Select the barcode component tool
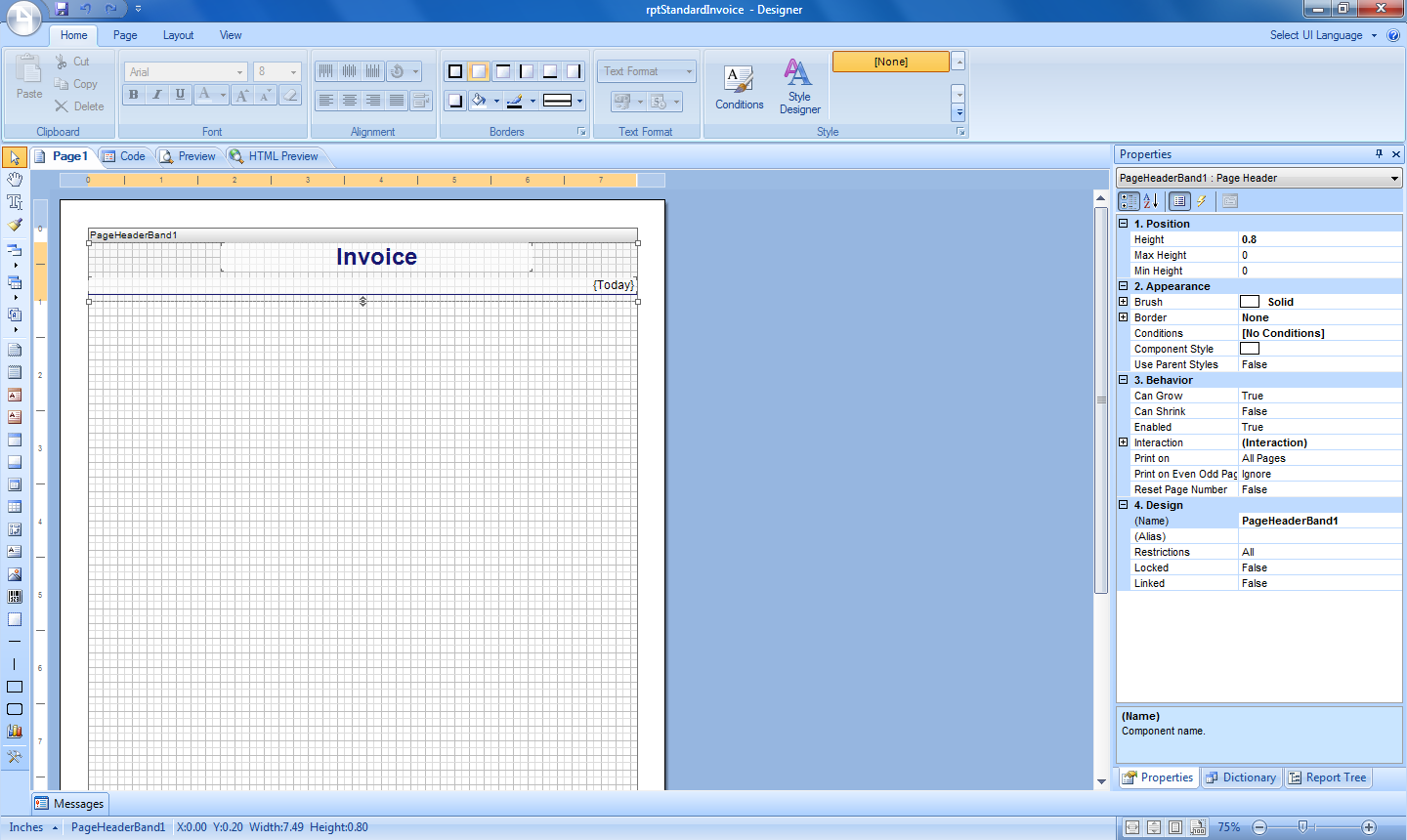This screenshot has width=1407, height=840. 15,597
